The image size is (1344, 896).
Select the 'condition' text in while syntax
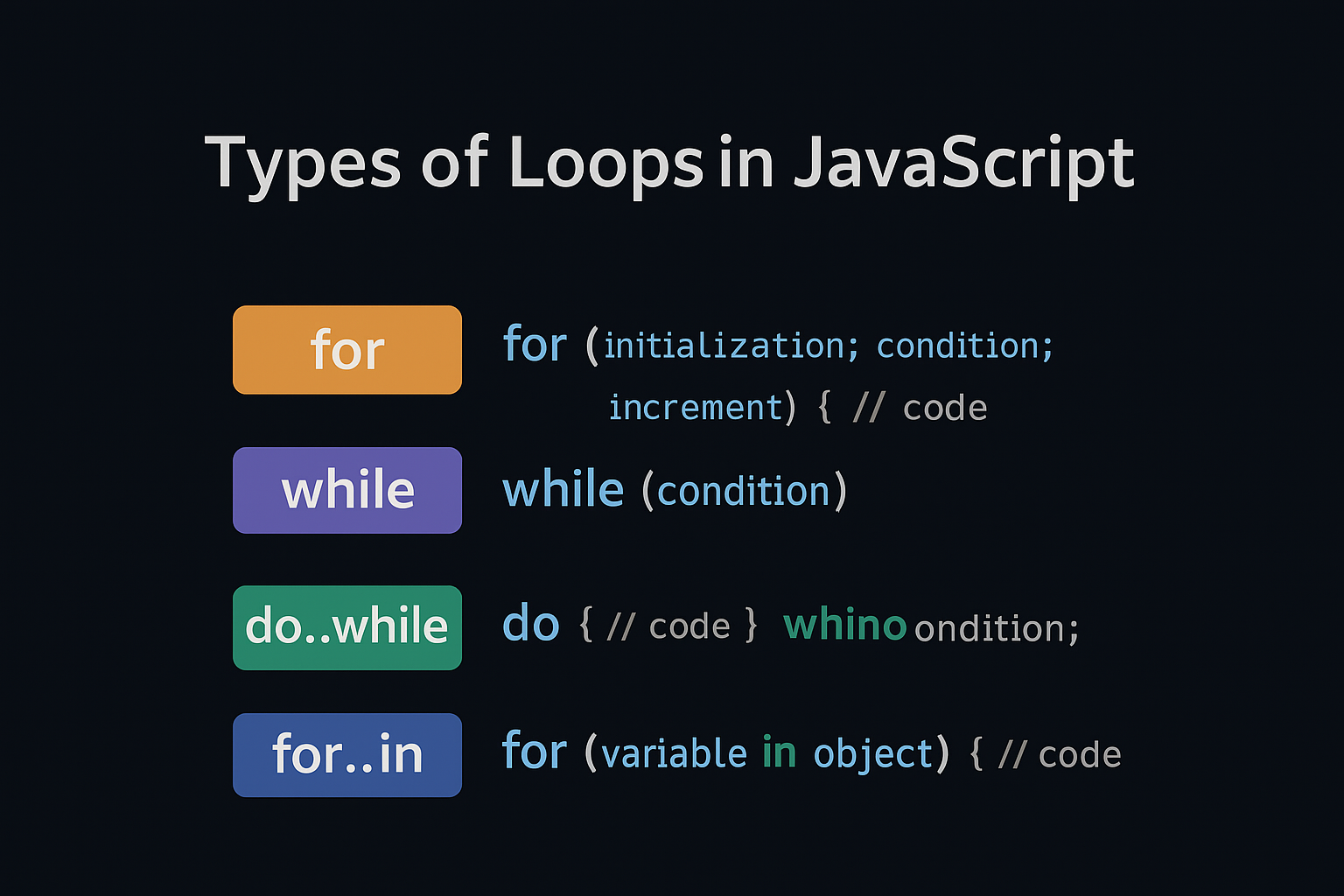pyautogui.click(x=745, y=491)
